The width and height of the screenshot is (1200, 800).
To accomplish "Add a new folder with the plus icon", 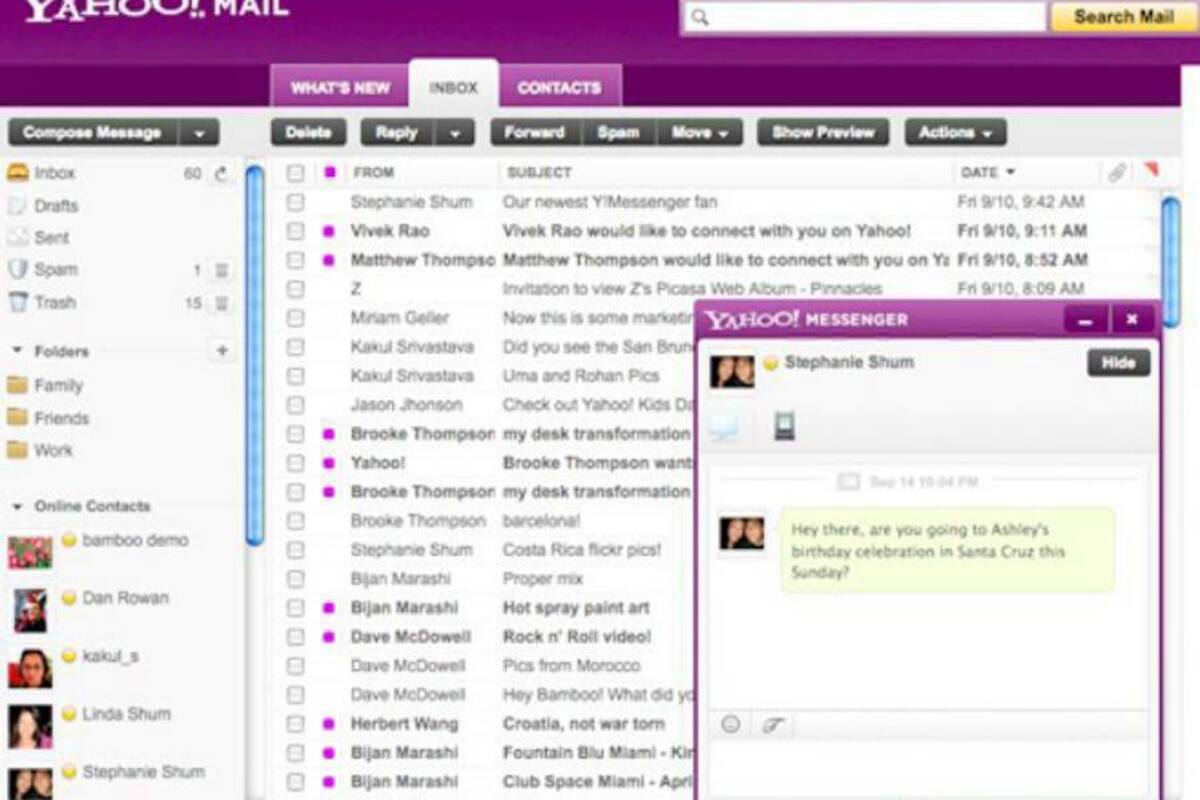I will 222,351.
